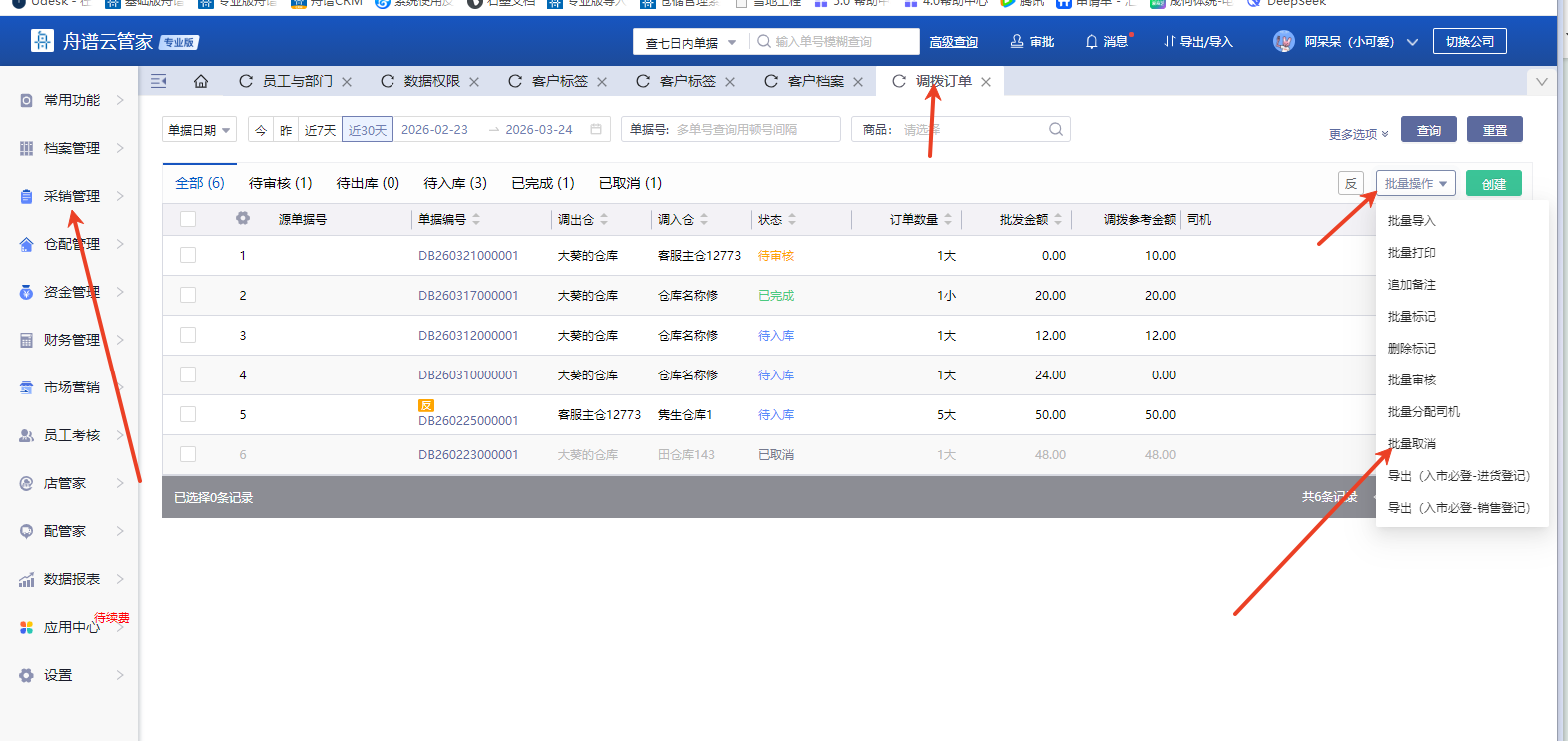
Task: Click the search magnifier in 商品 field
Action: tap(1056, 129)
